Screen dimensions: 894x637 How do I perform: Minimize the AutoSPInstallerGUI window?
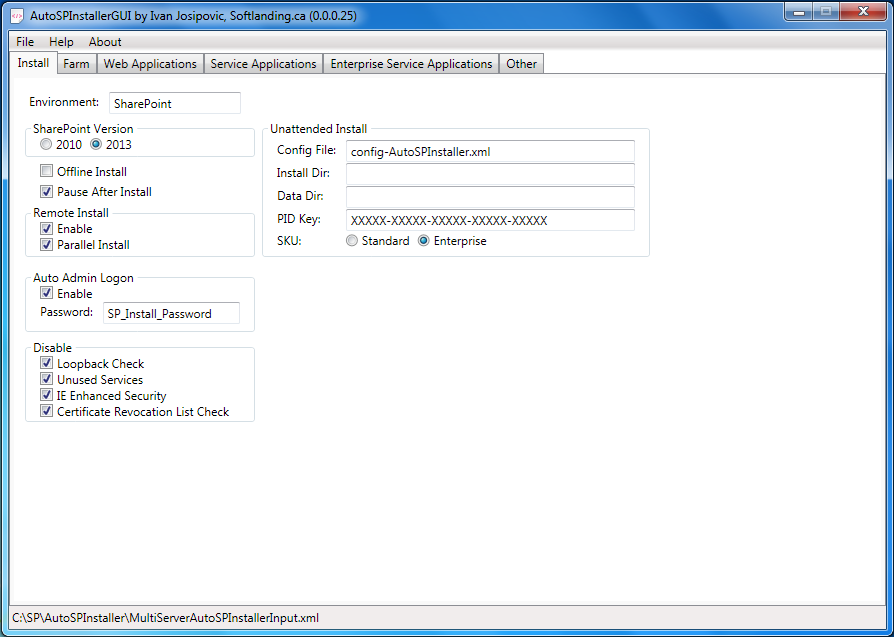(798, 11)
